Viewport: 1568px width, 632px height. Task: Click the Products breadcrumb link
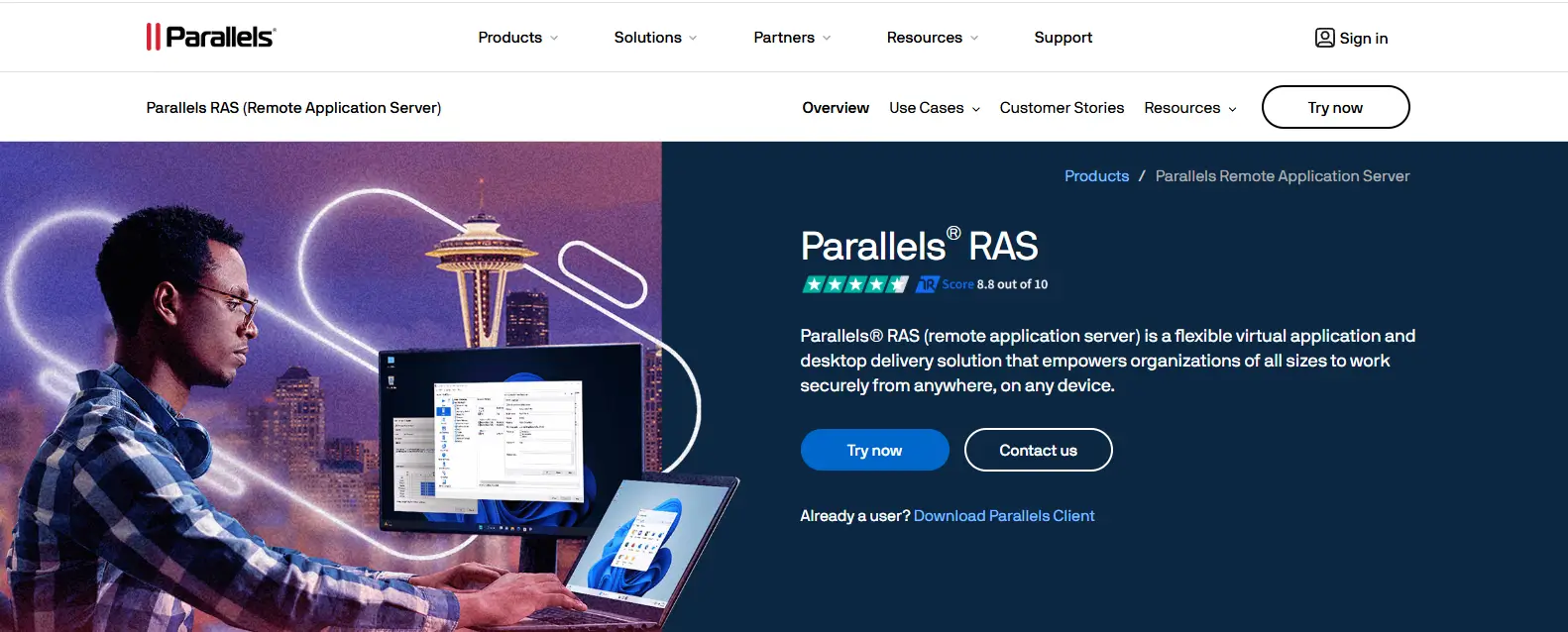(1096, 176)
